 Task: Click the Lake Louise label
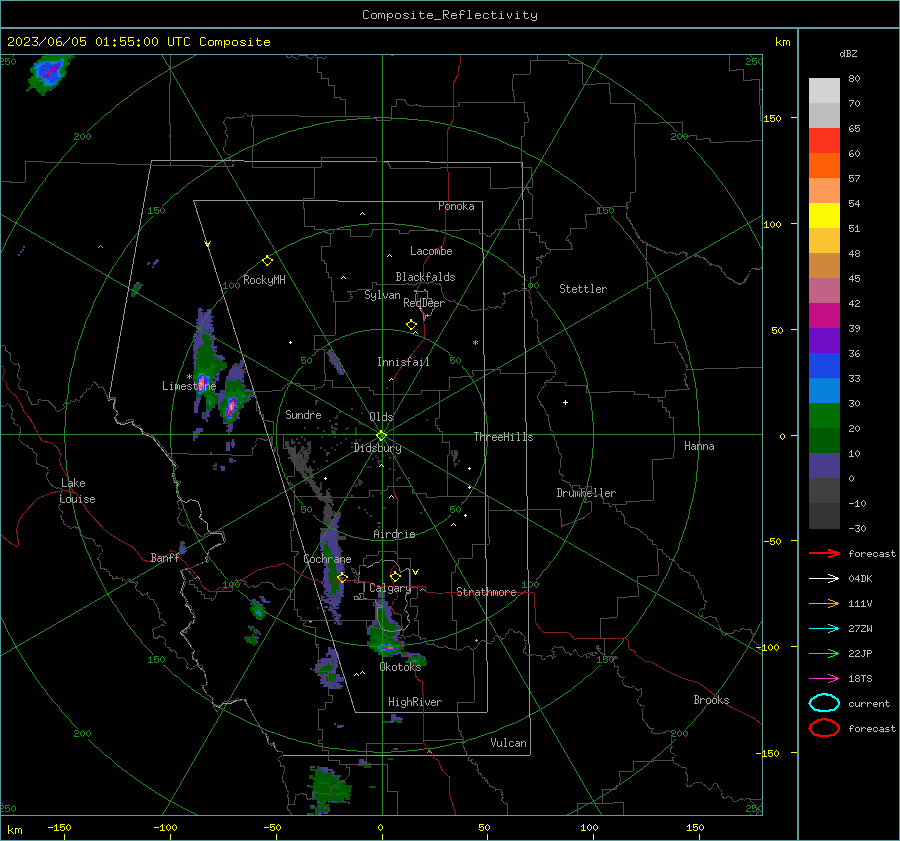pyautogui.click(x=77, y=491)
